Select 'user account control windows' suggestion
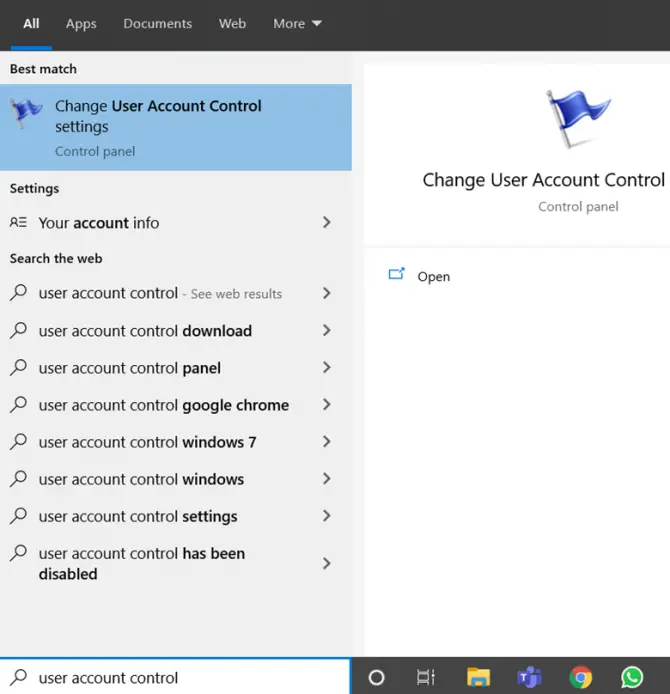 [176, 479]
